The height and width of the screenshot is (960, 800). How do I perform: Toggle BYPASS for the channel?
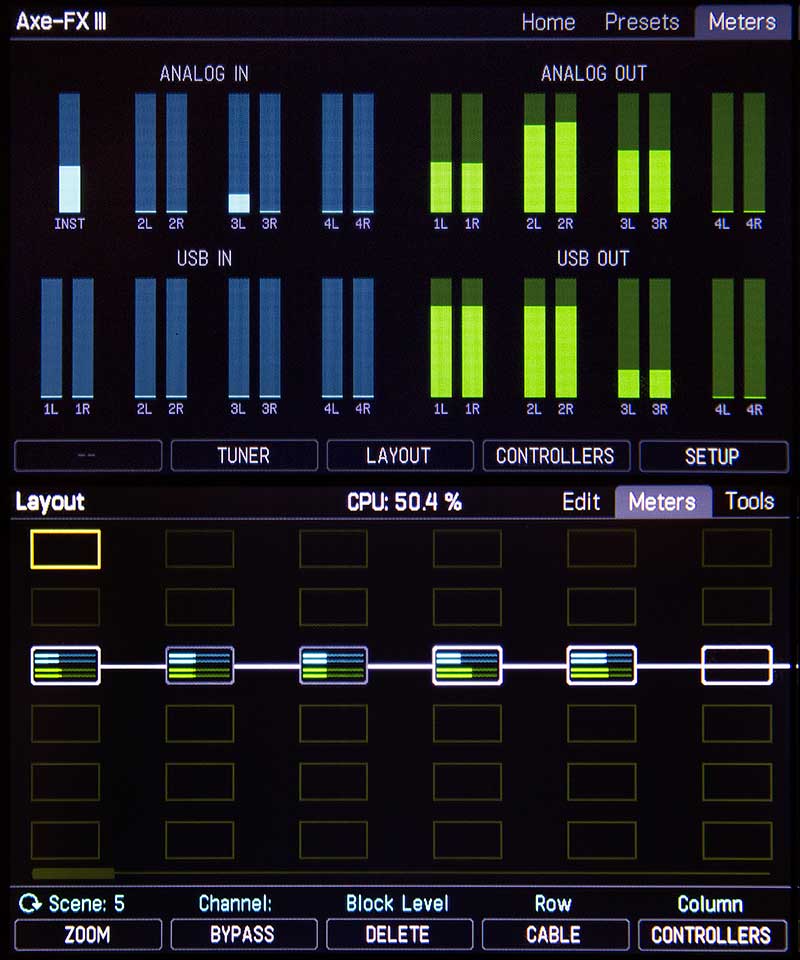(244, 934)
